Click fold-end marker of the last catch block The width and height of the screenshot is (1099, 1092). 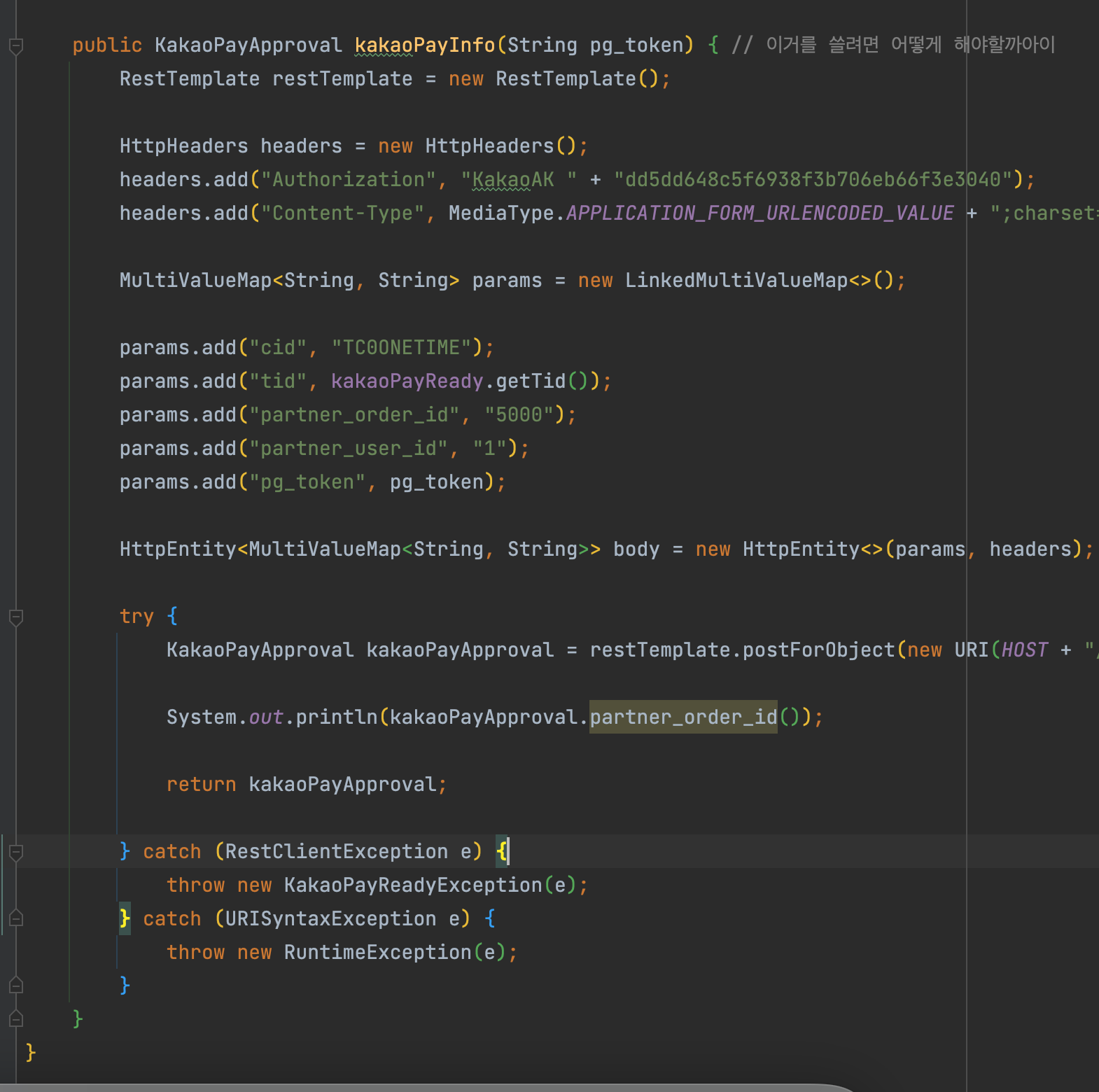[16, 986]
